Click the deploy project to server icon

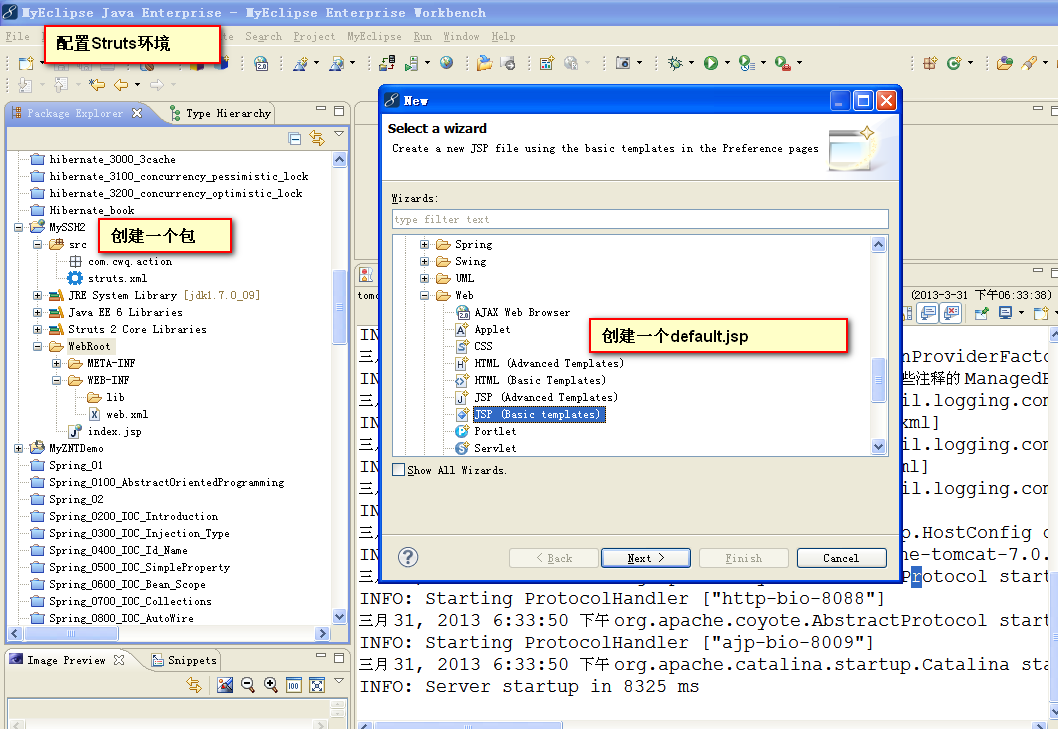(x=387, y=63)
